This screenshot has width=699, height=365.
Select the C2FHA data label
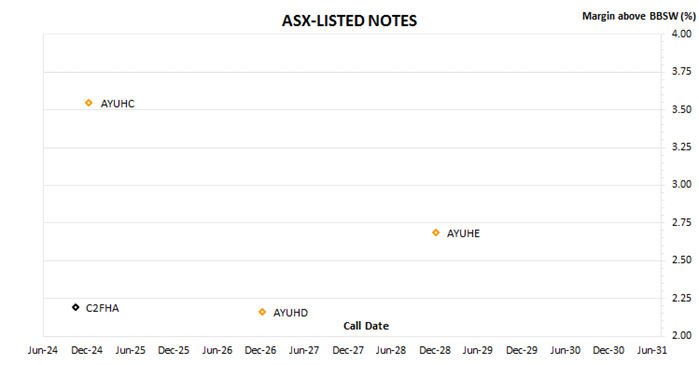coord(103,308)
